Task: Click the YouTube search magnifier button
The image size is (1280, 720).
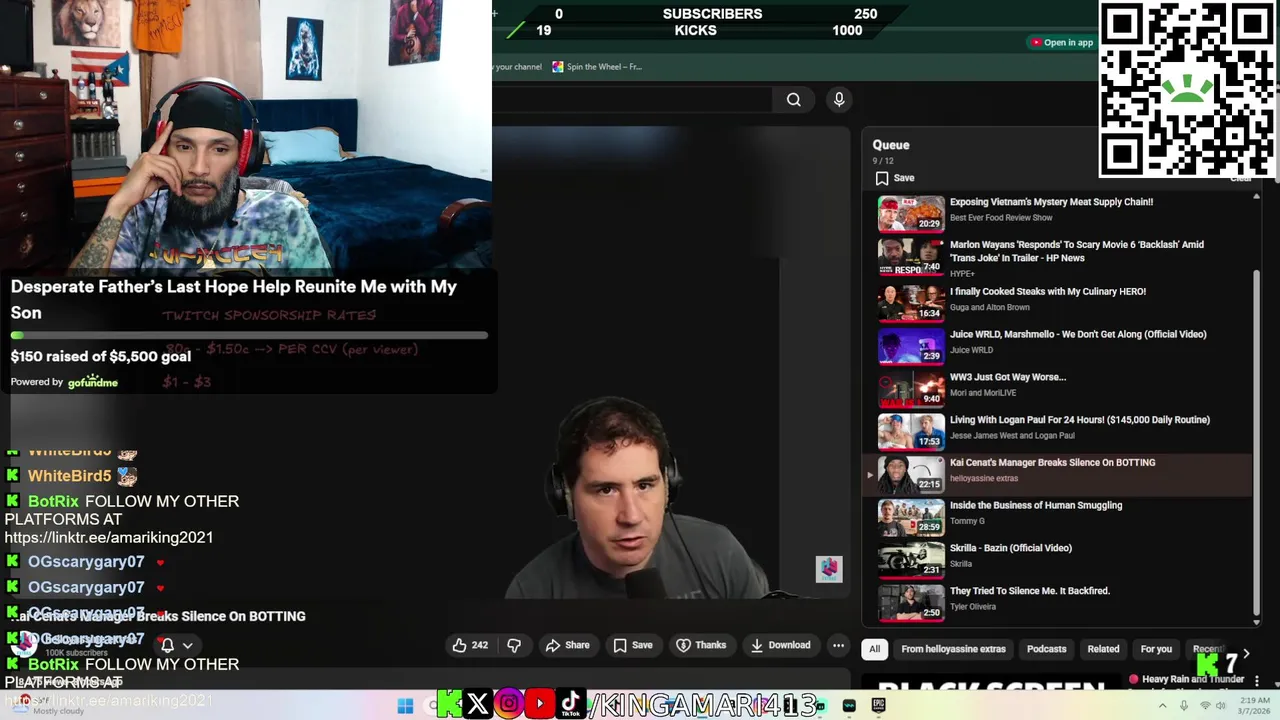Action: 794,99
